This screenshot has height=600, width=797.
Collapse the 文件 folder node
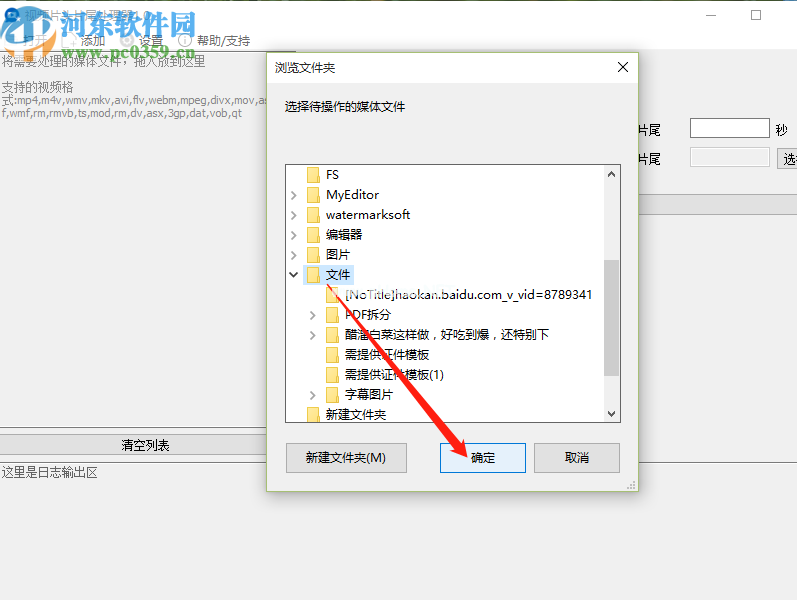(x=294, y=275)
